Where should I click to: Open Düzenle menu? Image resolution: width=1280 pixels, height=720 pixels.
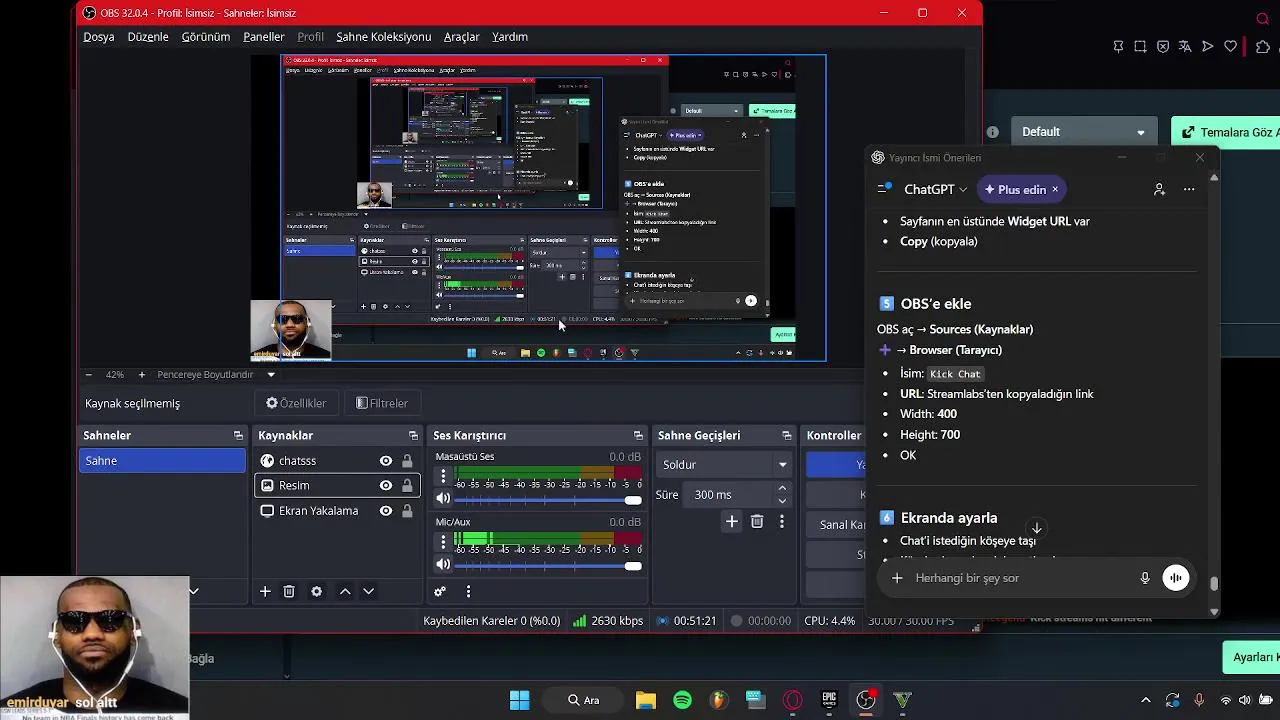tap(148, 37)
